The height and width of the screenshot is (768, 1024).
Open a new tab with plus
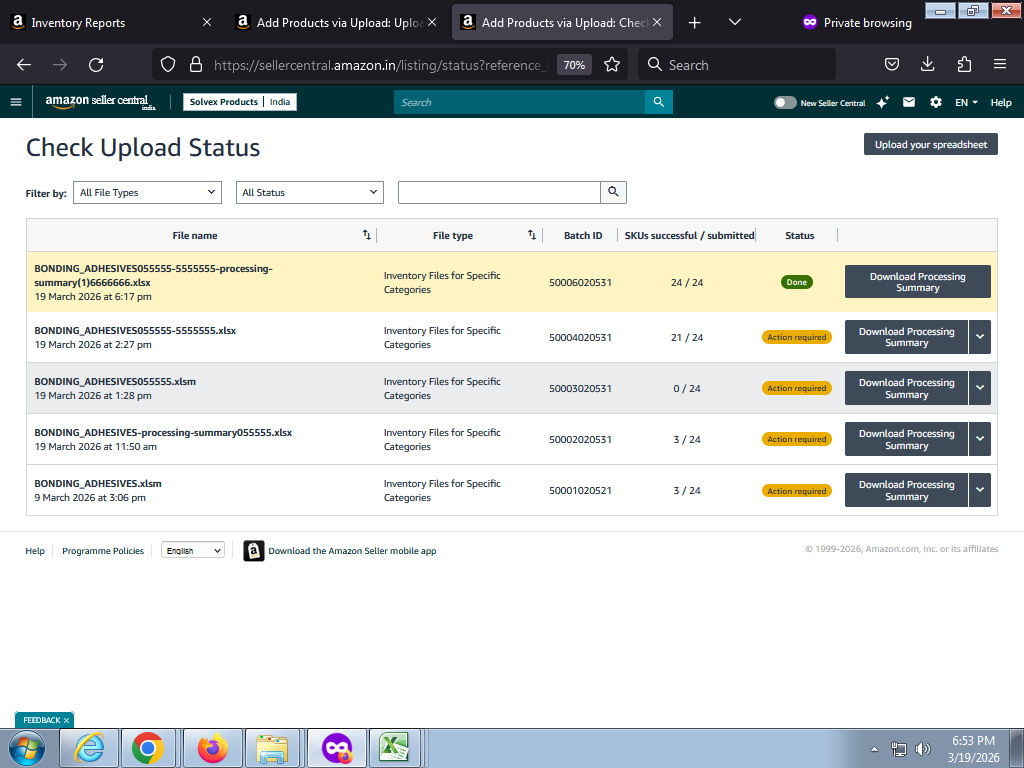(x=694, y=23)
